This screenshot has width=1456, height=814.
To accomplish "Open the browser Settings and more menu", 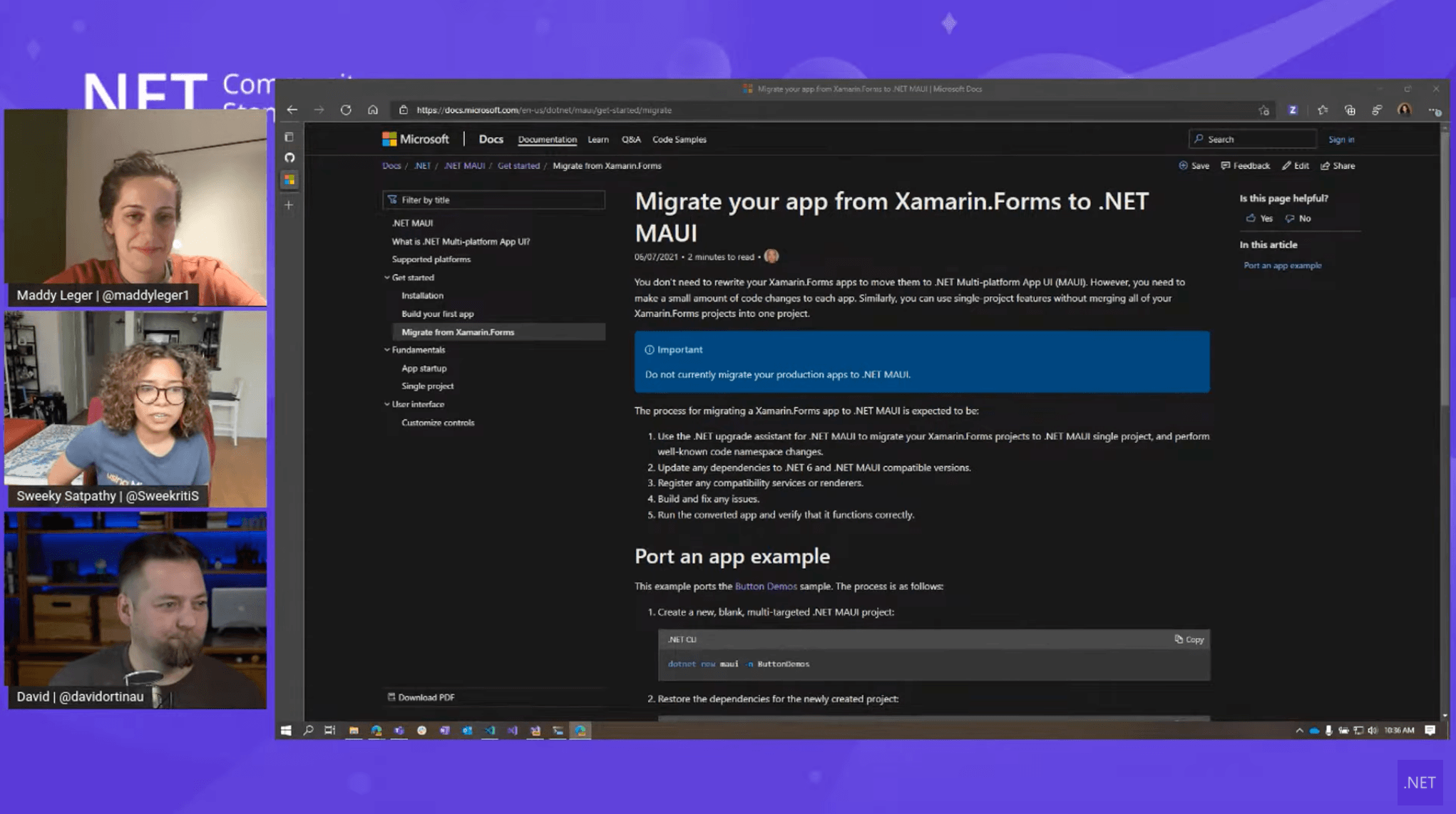I will click(x=1434, y=110).
